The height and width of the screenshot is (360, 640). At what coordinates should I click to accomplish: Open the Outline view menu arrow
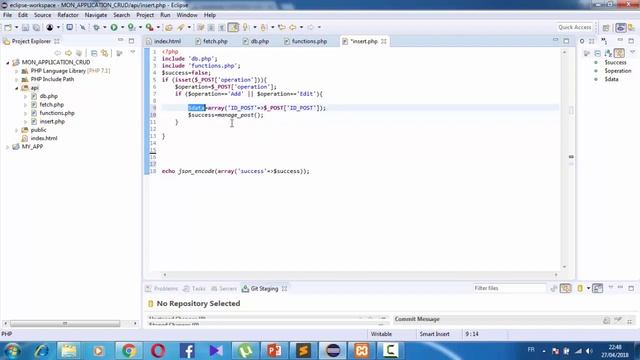pos(632,53)
